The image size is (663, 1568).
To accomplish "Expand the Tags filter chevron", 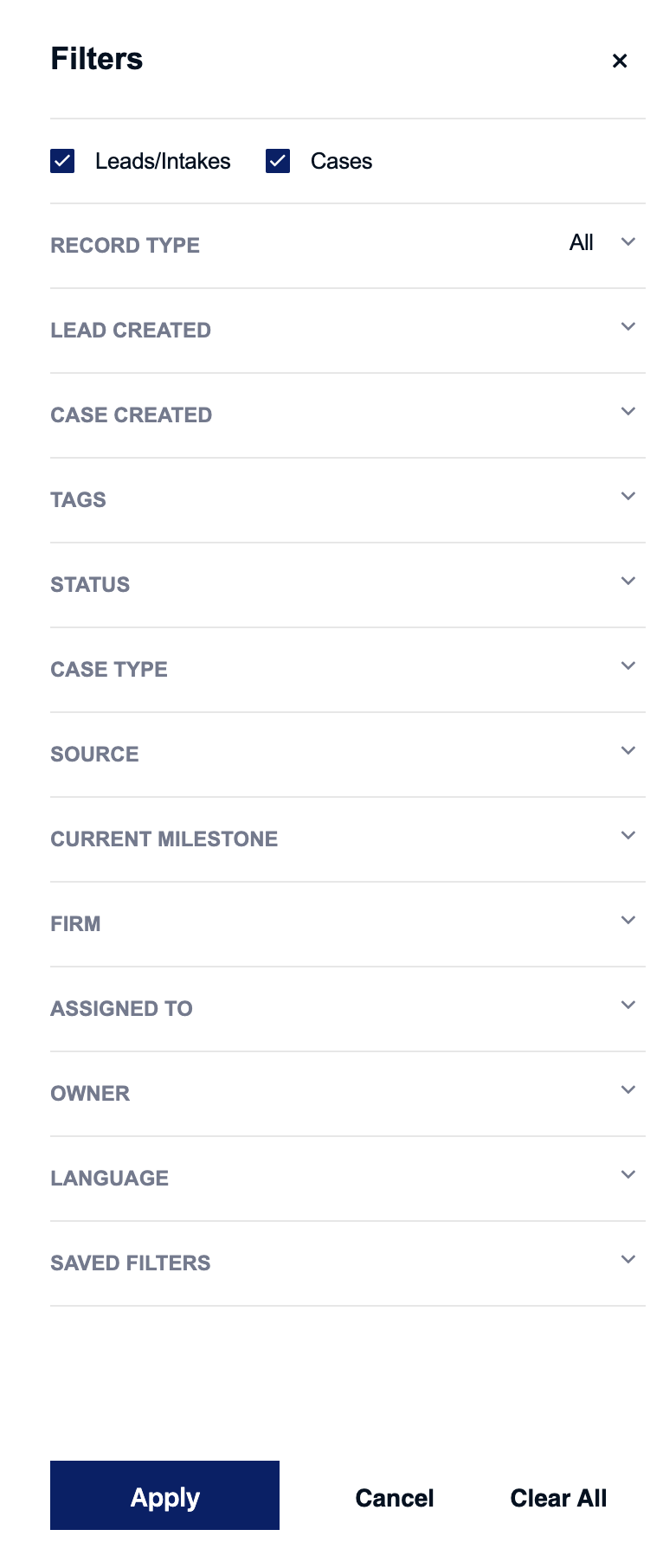I will point(628,496).
